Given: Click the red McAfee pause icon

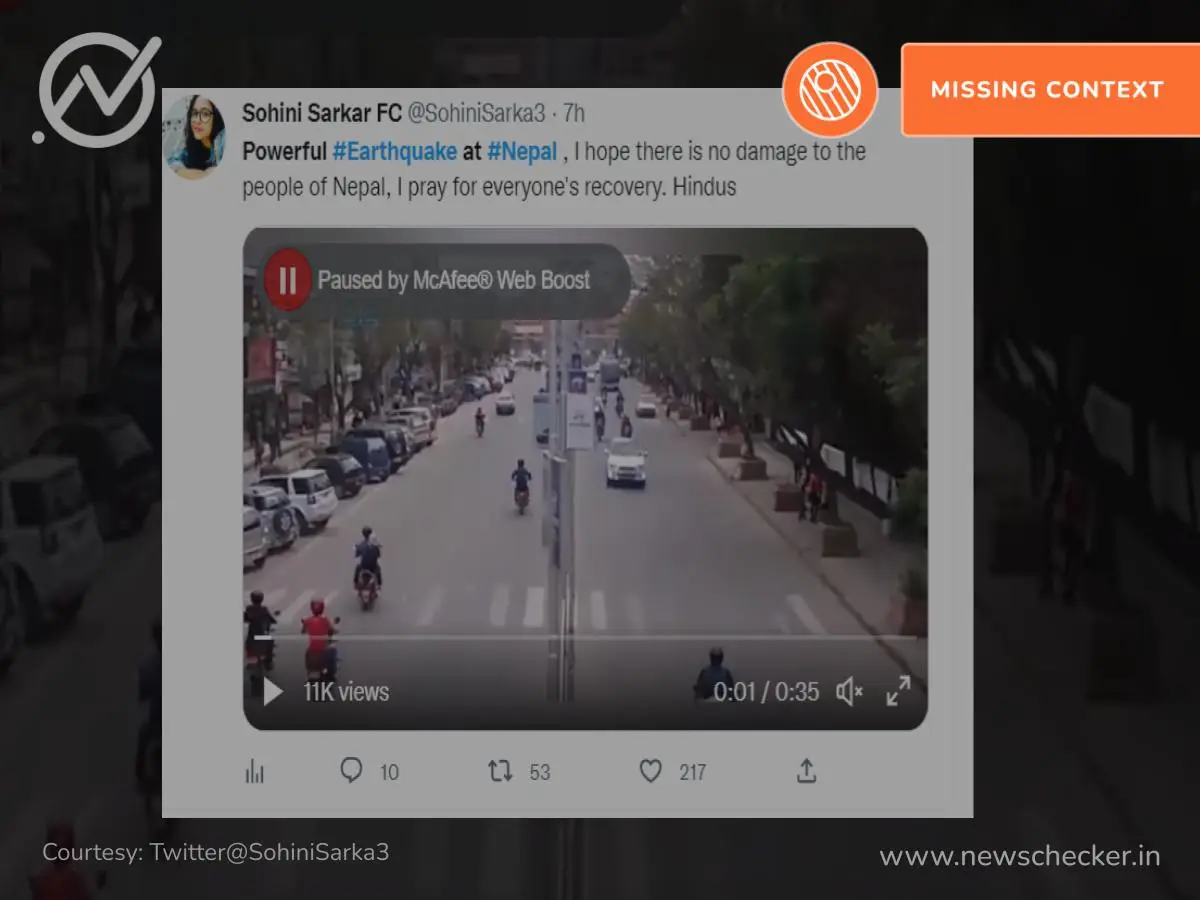Looking at the screenshot, I should tap(287, 280).
